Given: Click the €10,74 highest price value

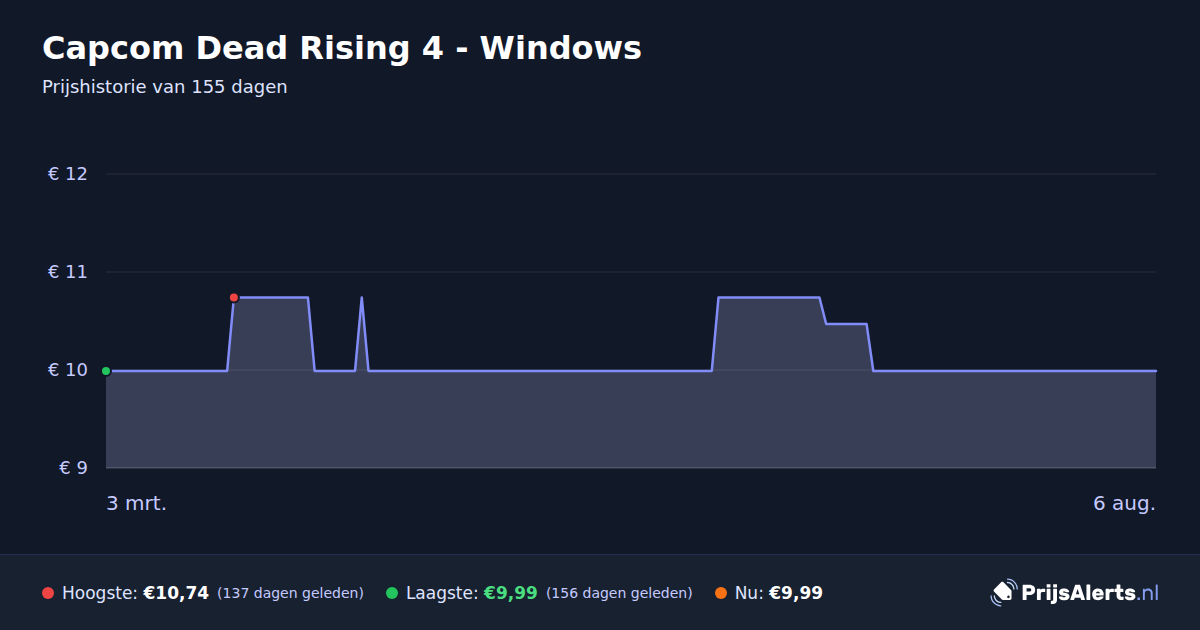Looking at the screenshot, I should [176, 593].
